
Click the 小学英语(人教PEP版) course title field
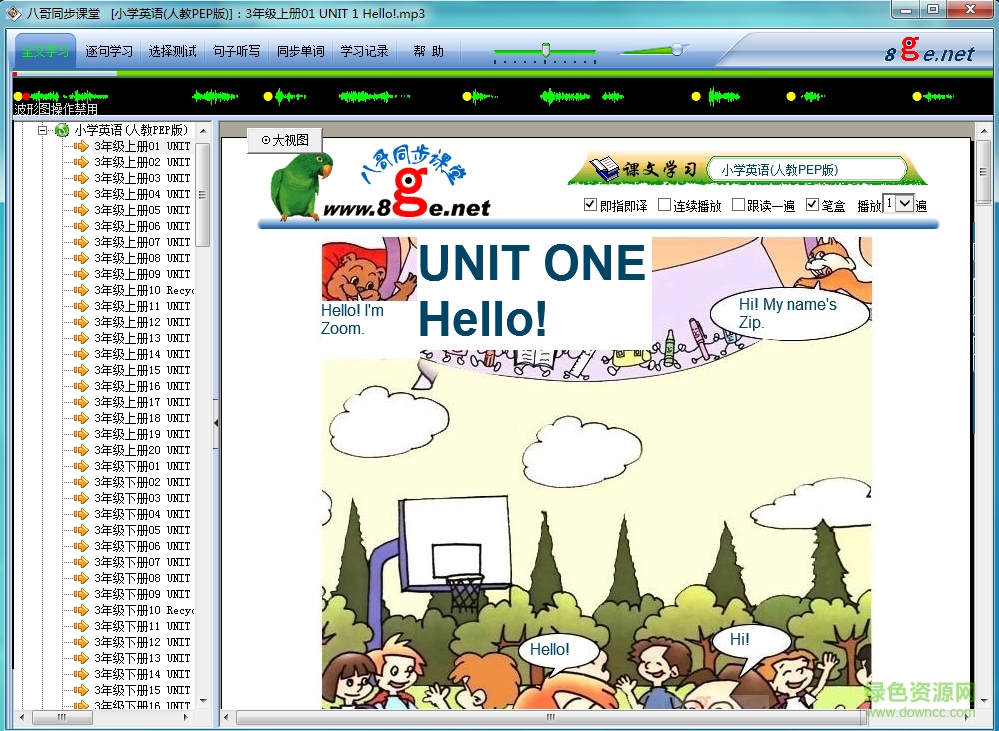pyautogui.click(x=807, y=170)
